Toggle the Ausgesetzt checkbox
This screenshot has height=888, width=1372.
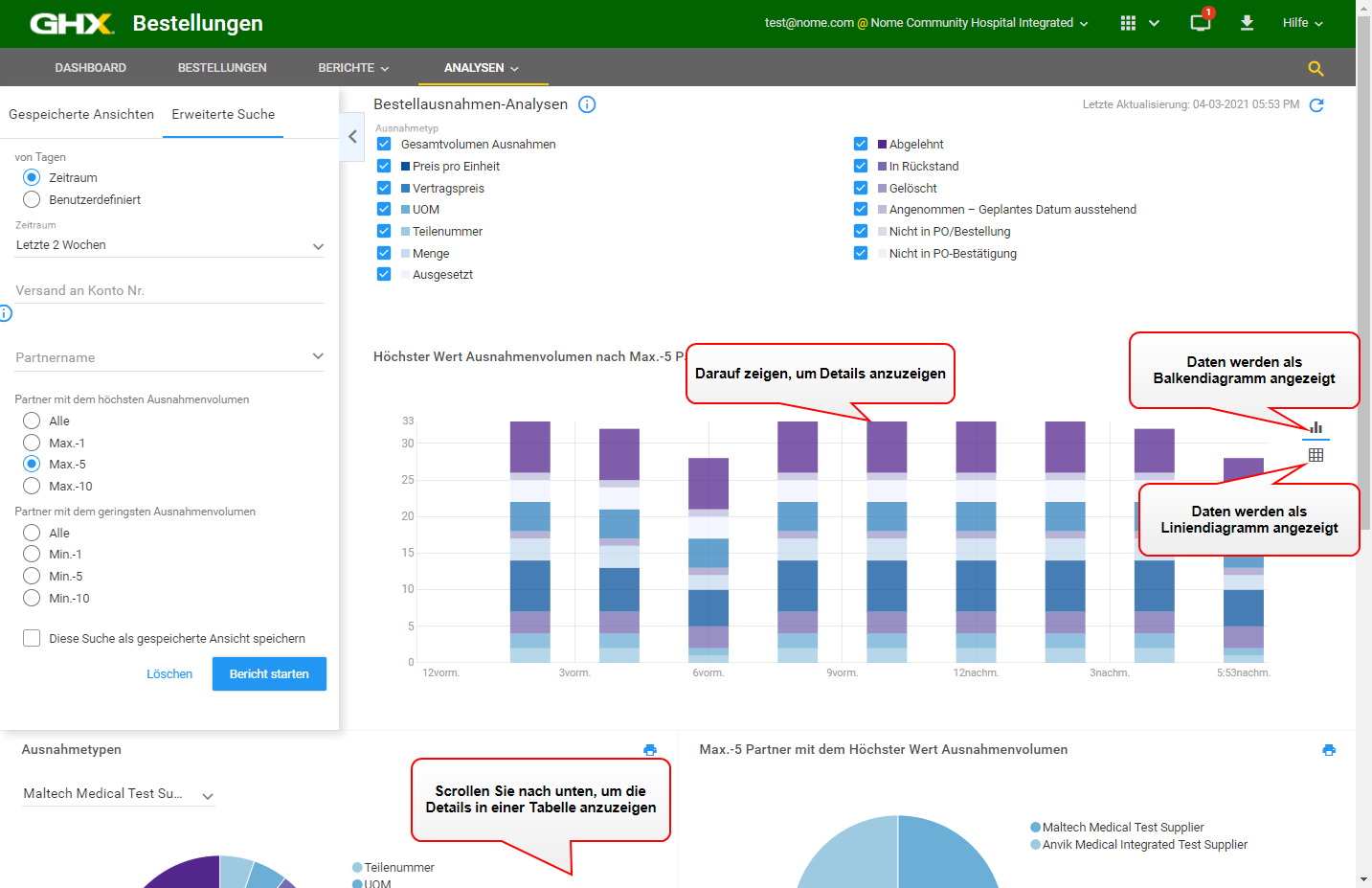384,274
